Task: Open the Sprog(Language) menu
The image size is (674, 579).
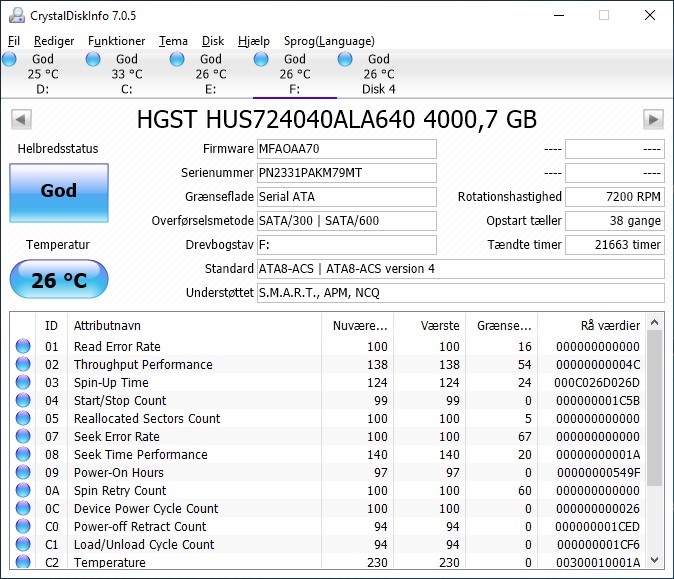Action: coord(329,41)
